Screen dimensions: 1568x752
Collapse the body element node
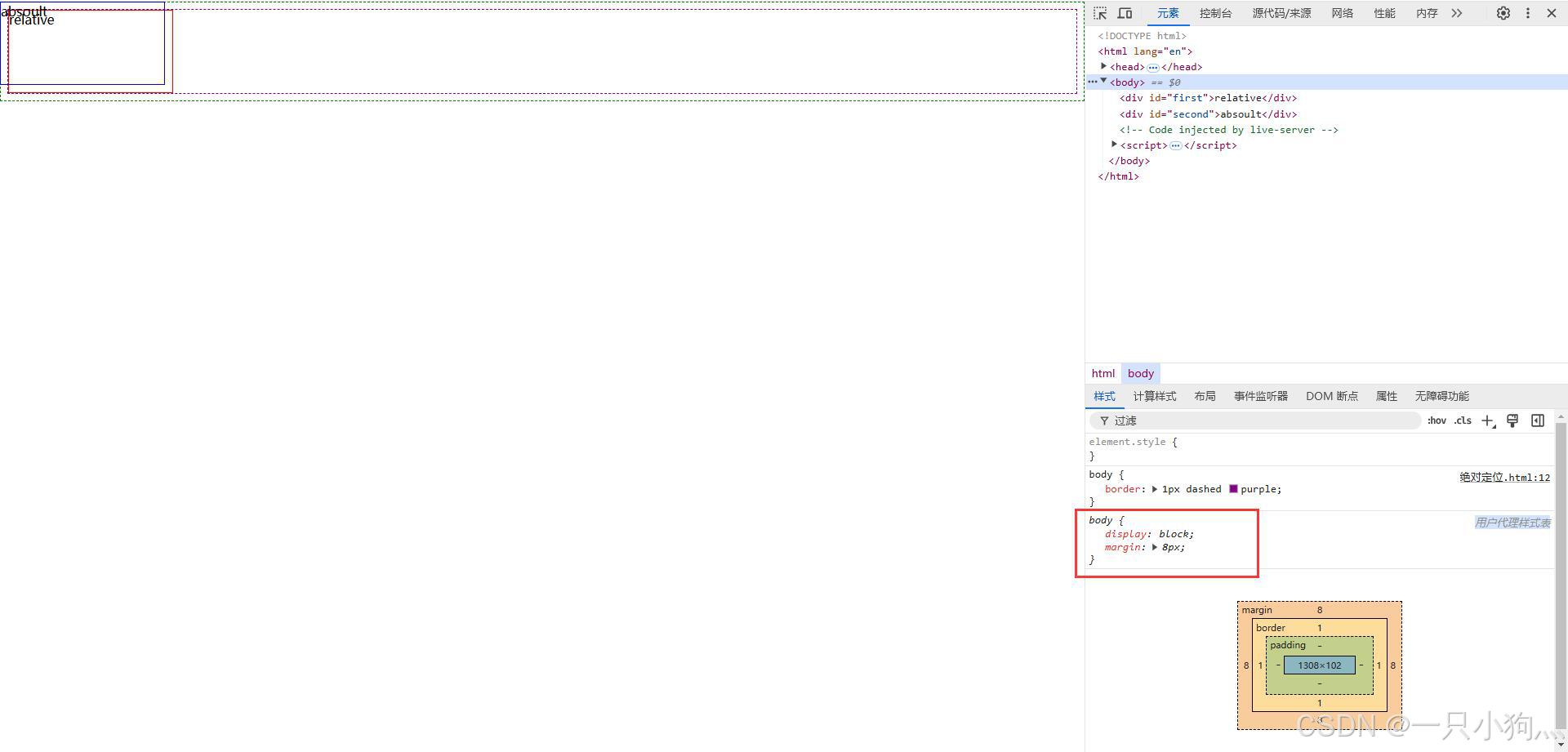pyautogui.click(x=1103, y=81)
